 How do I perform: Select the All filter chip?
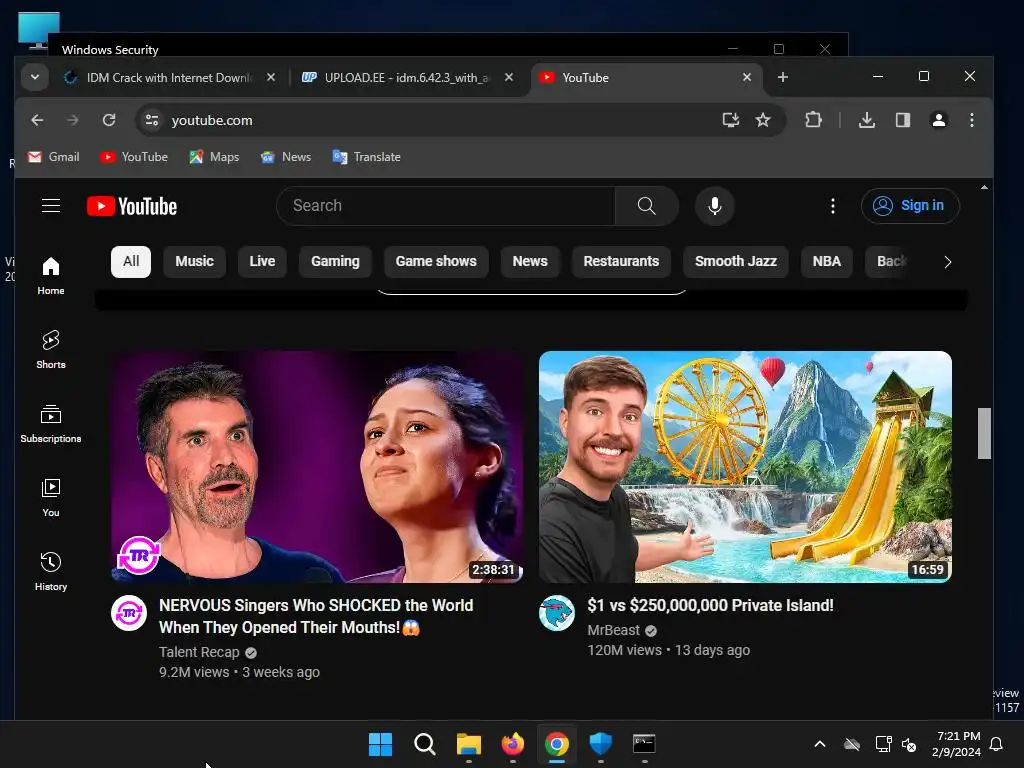[x=131, y=261]
